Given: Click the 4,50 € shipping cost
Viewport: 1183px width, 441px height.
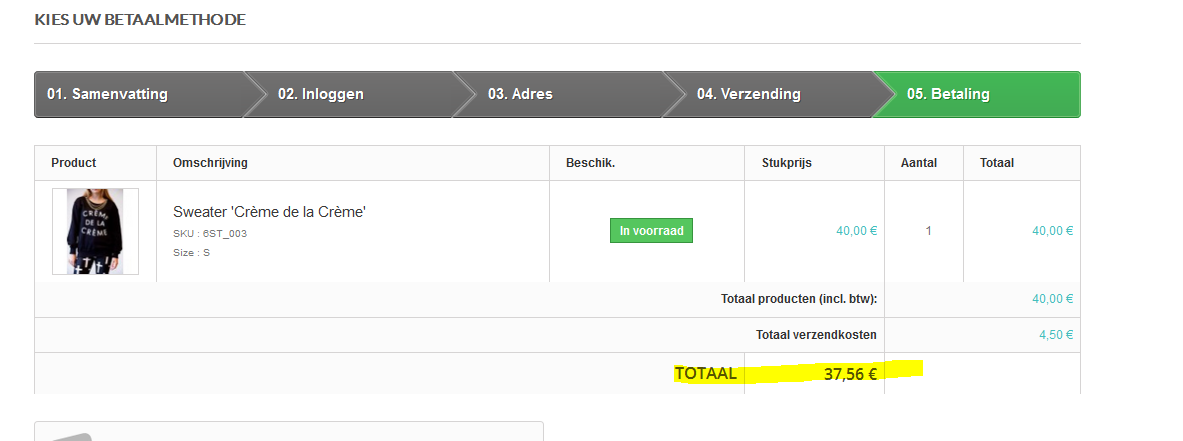Looking at the screenshot, I should [x=1056, y=335].
